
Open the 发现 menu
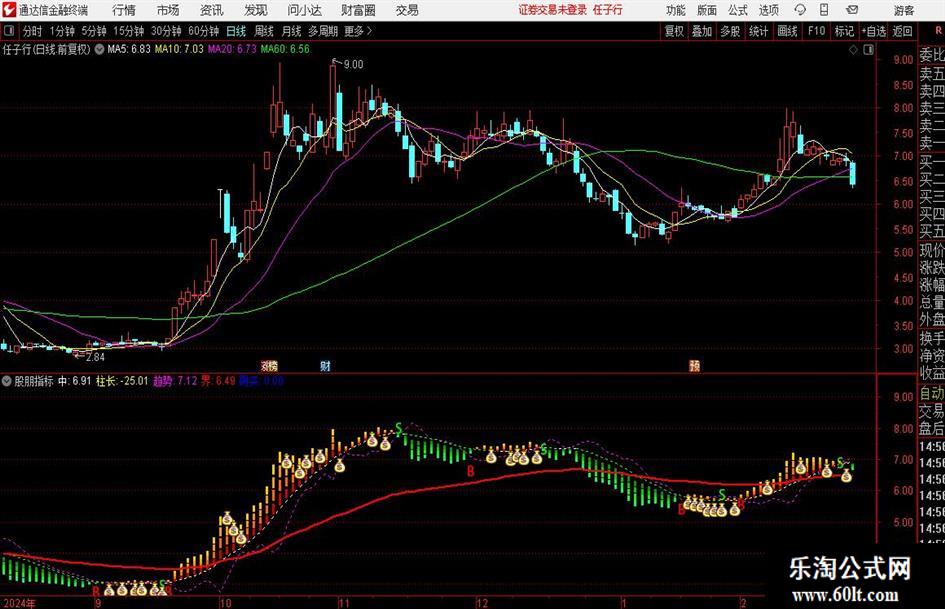click(256, 10)
